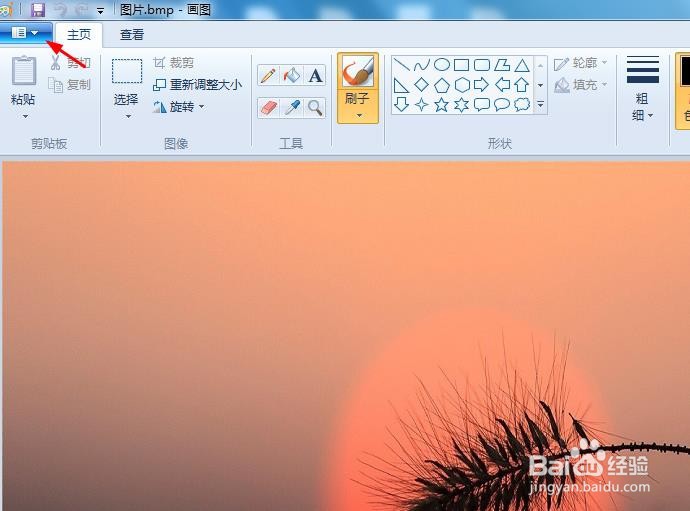Click the 刷子 brush icon

[x=358, y=71]
